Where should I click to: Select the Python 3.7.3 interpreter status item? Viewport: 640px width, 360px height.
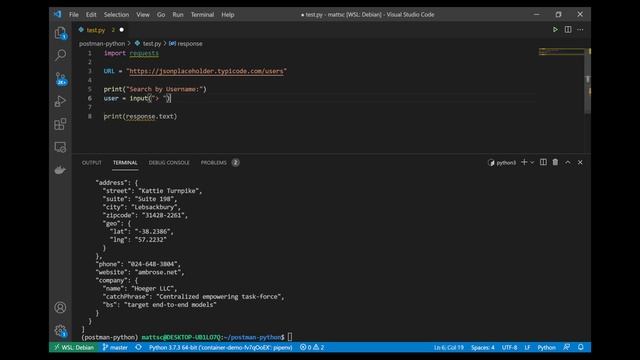coord(221,347)
